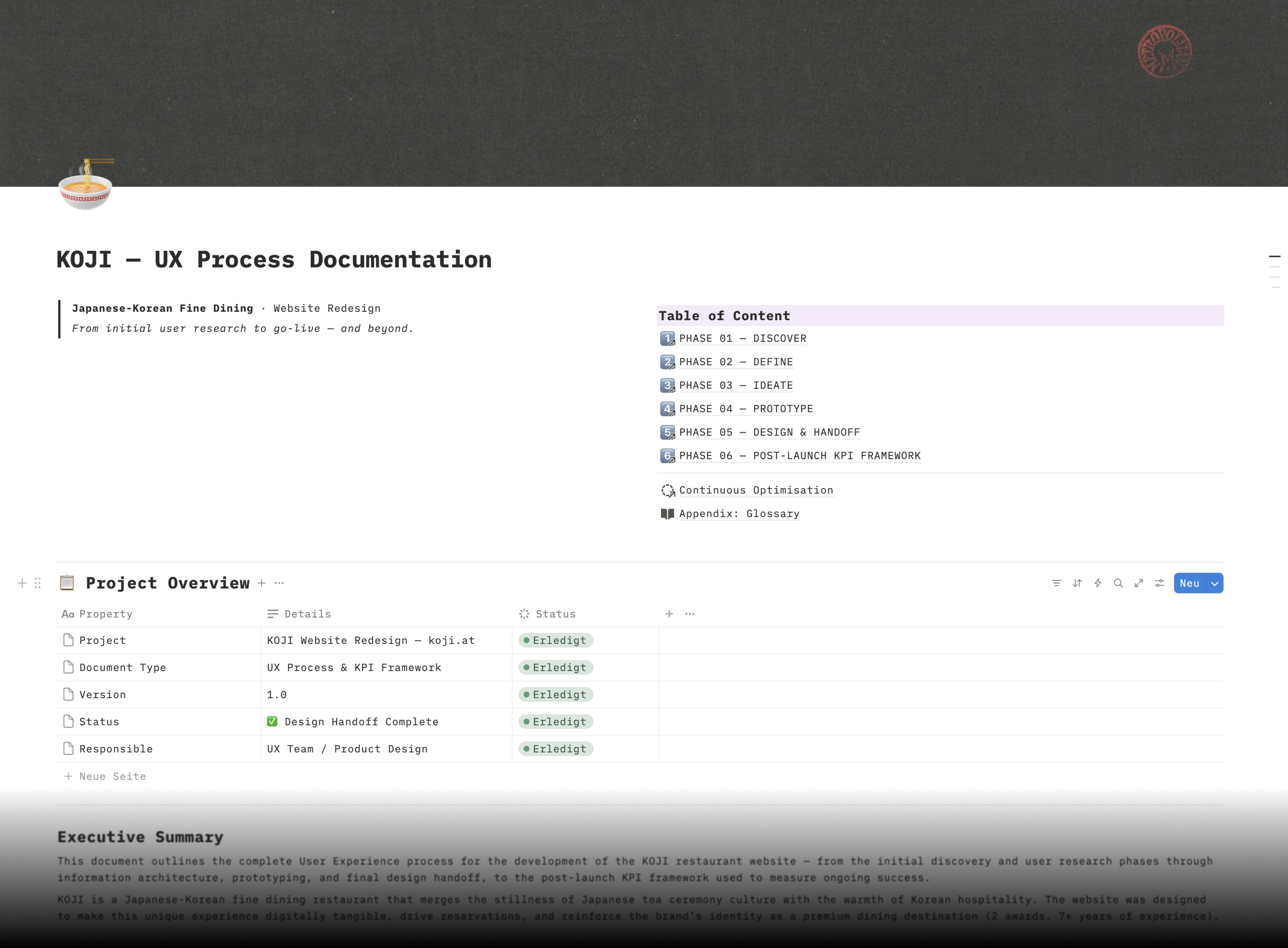Click the sort arrows icon
The width and height of the screenshot is (1288, 948).
point(1077,583)
